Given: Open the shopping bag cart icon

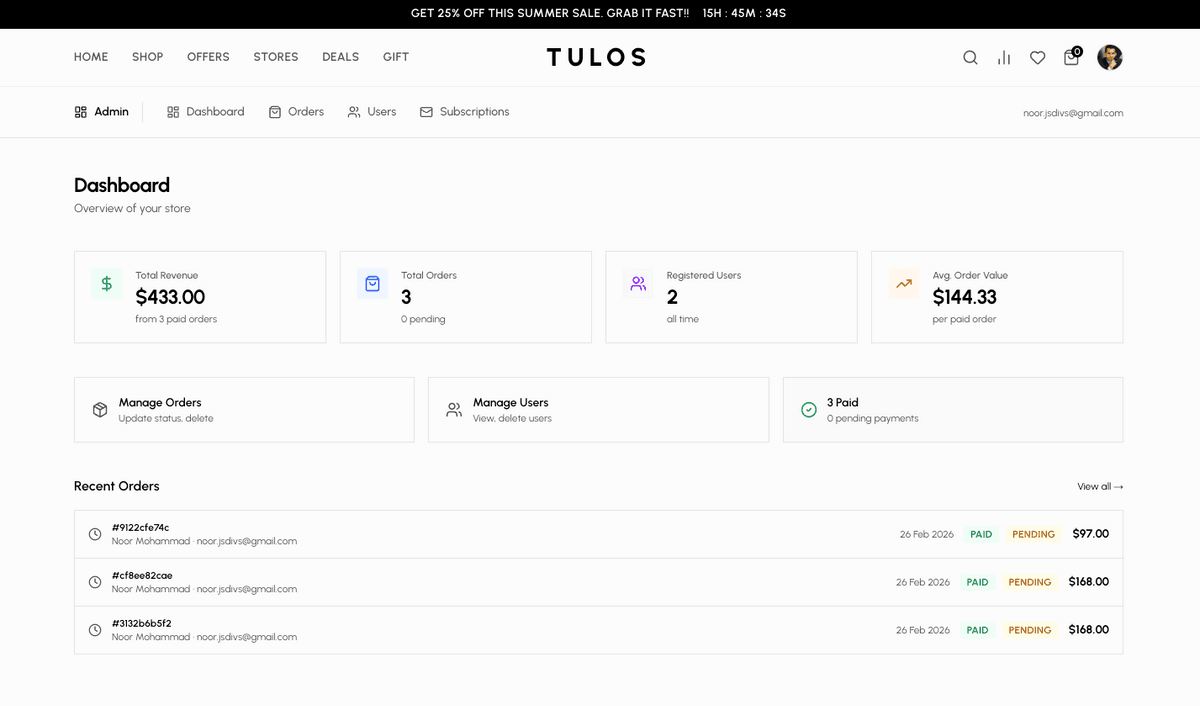Looking at the screenshot, I should [1071, 58].
